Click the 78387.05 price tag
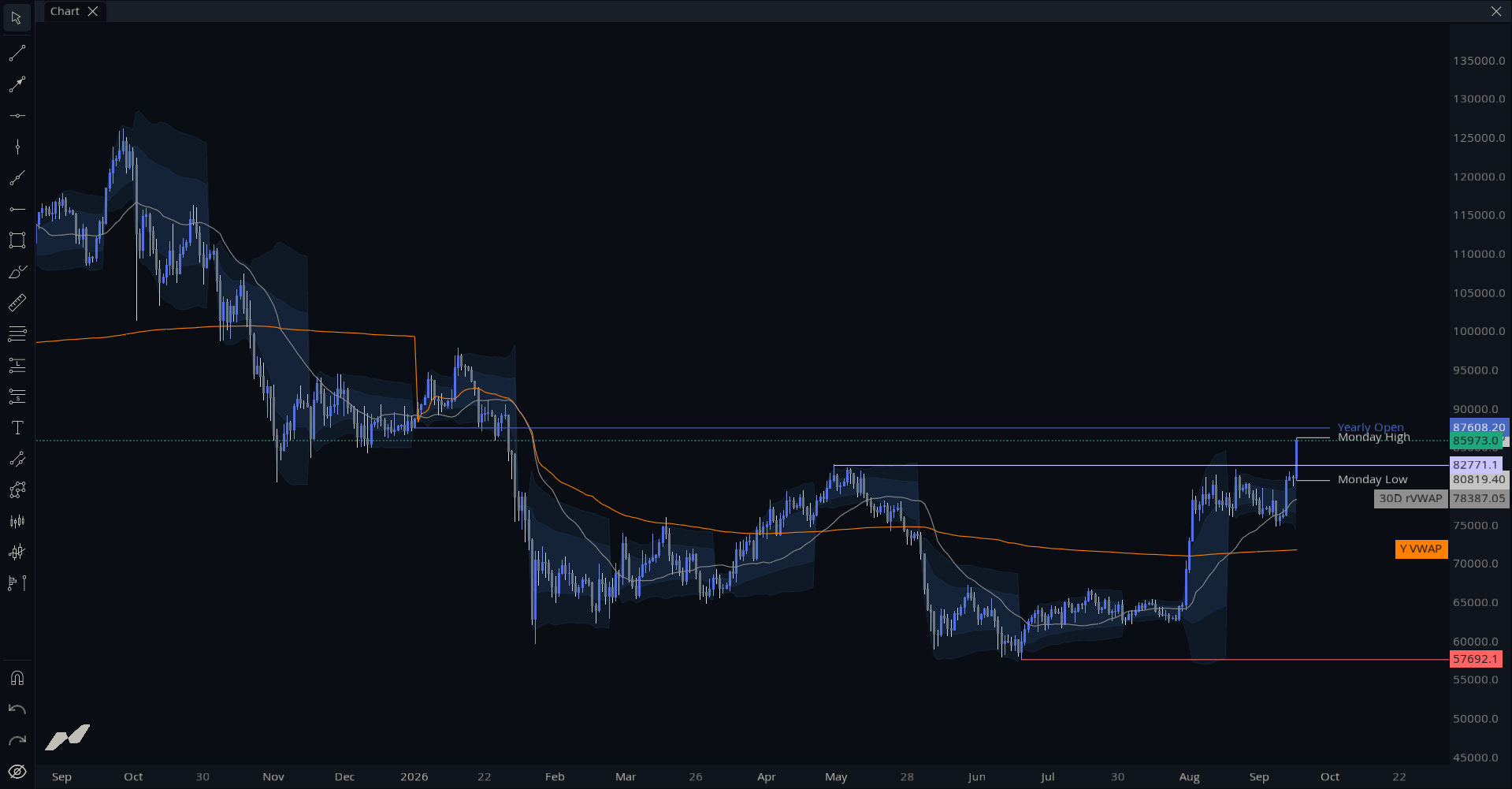 pos(1479,498)
